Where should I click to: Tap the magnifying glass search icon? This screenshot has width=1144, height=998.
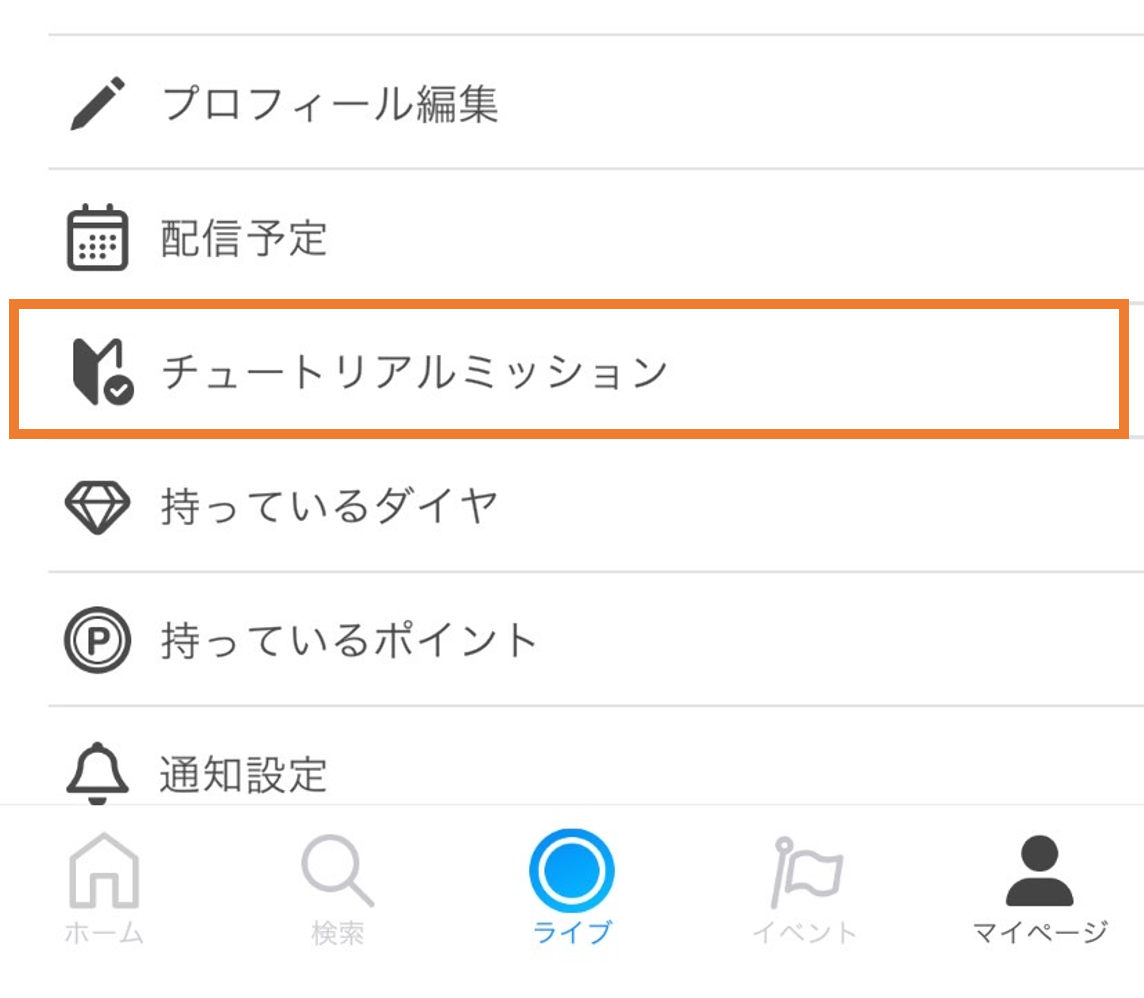(337, 870)
